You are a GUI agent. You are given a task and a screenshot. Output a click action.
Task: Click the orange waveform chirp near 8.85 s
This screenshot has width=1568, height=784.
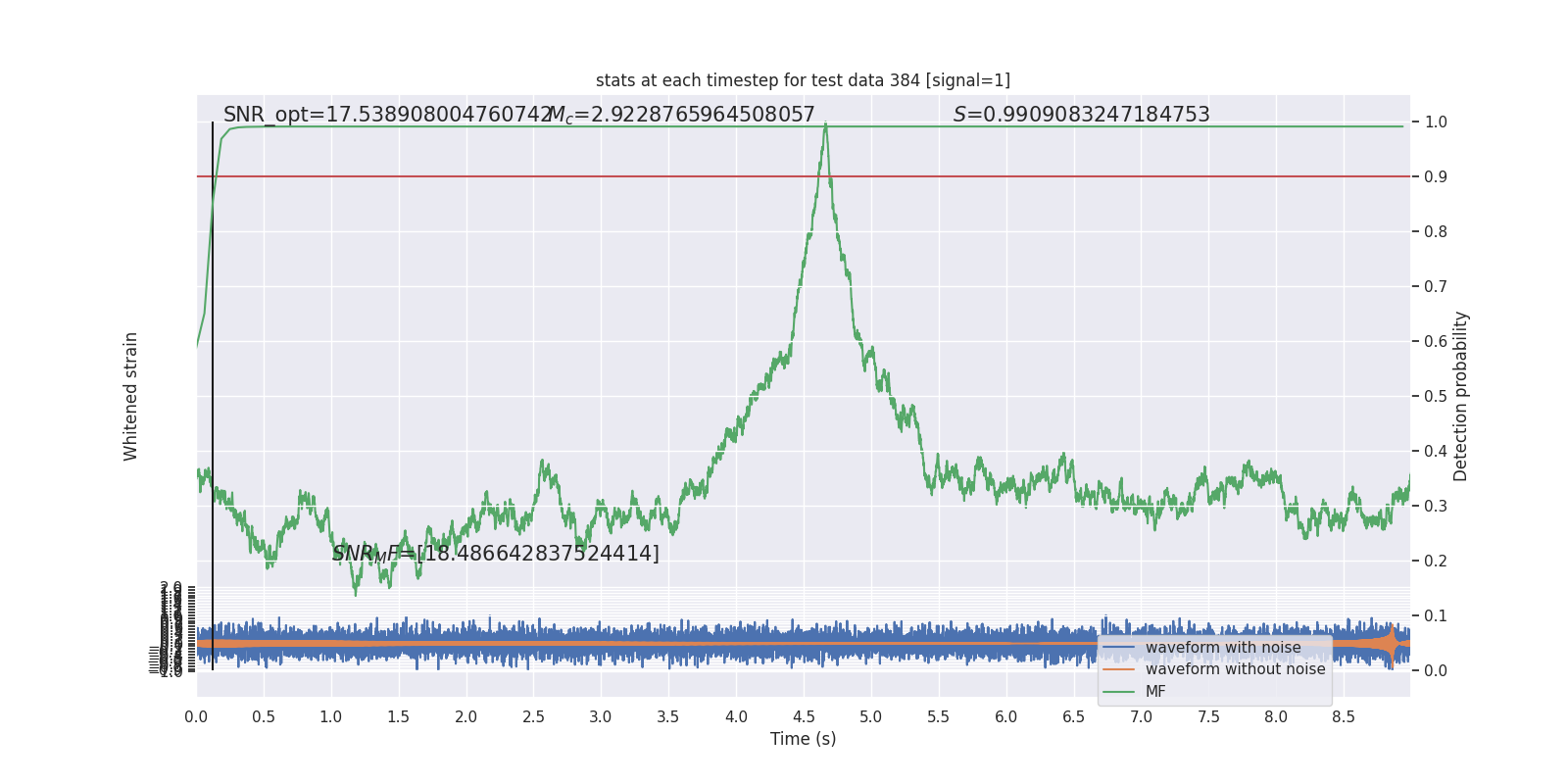(x=1391, y=644)
